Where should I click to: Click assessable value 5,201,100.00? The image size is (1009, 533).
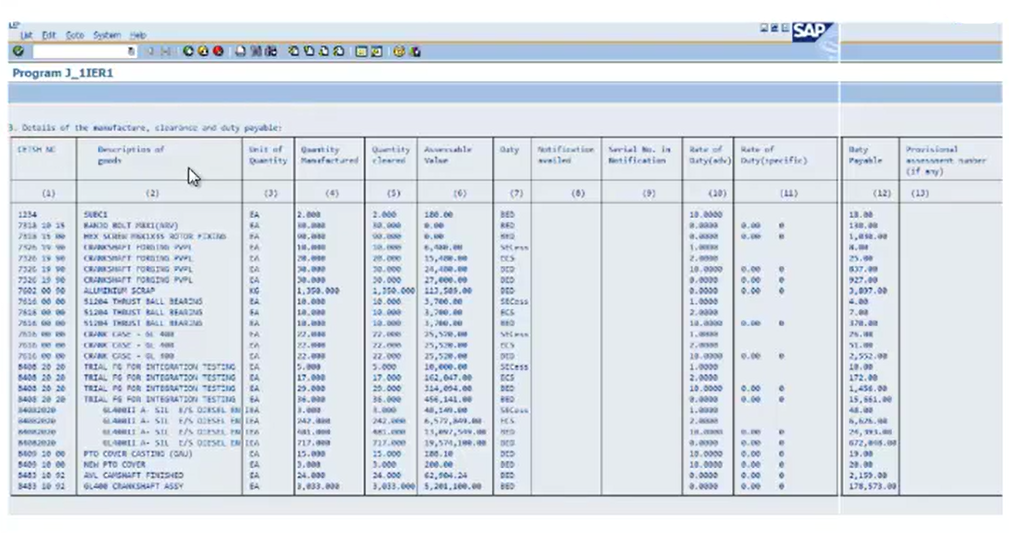tap(452, 486)
